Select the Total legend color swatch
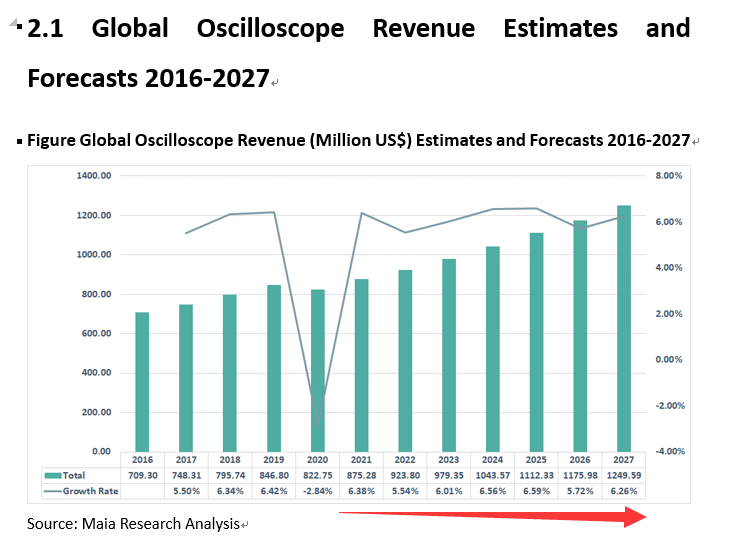 click(x=52, y=475)
